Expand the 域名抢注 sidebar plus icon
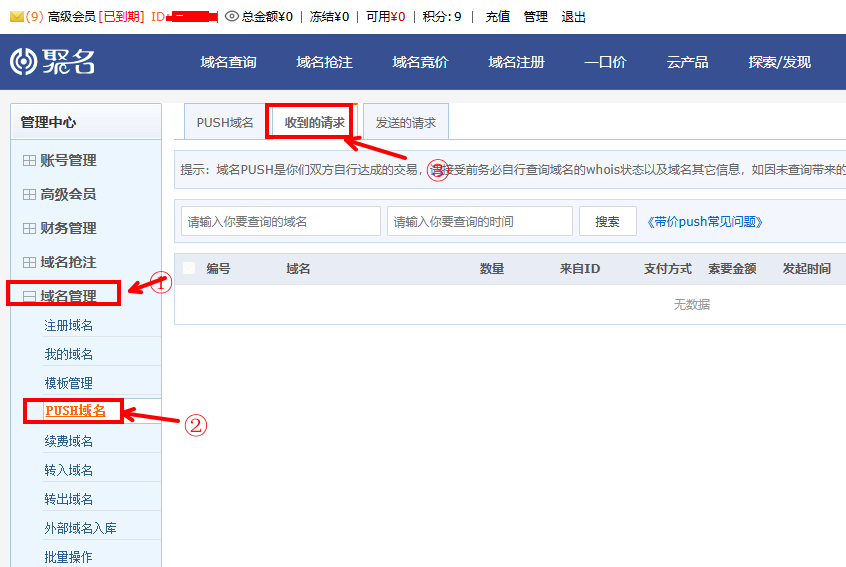The image size is (846, 567). click(x=29, y=262)
